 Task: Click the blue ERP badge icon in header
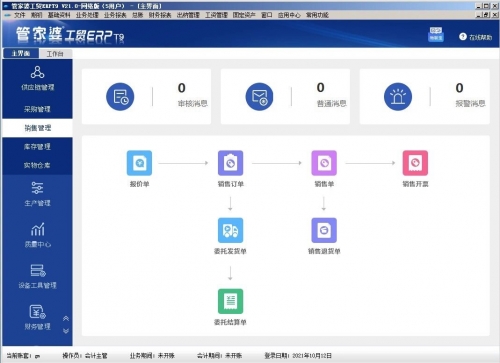436,34
